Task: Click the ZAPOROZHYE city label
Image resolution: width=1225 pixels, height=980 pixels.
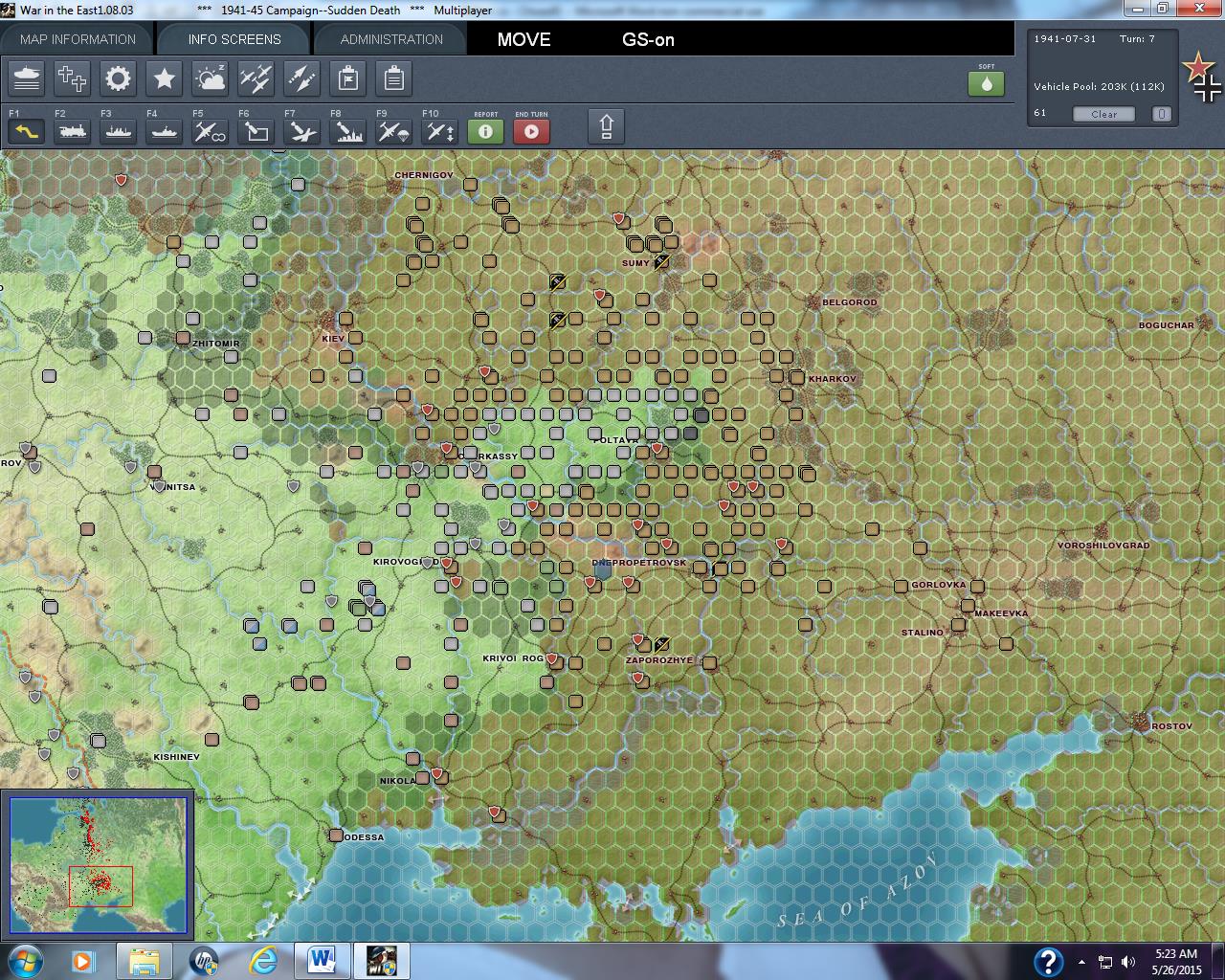Action: pos(659,660)
